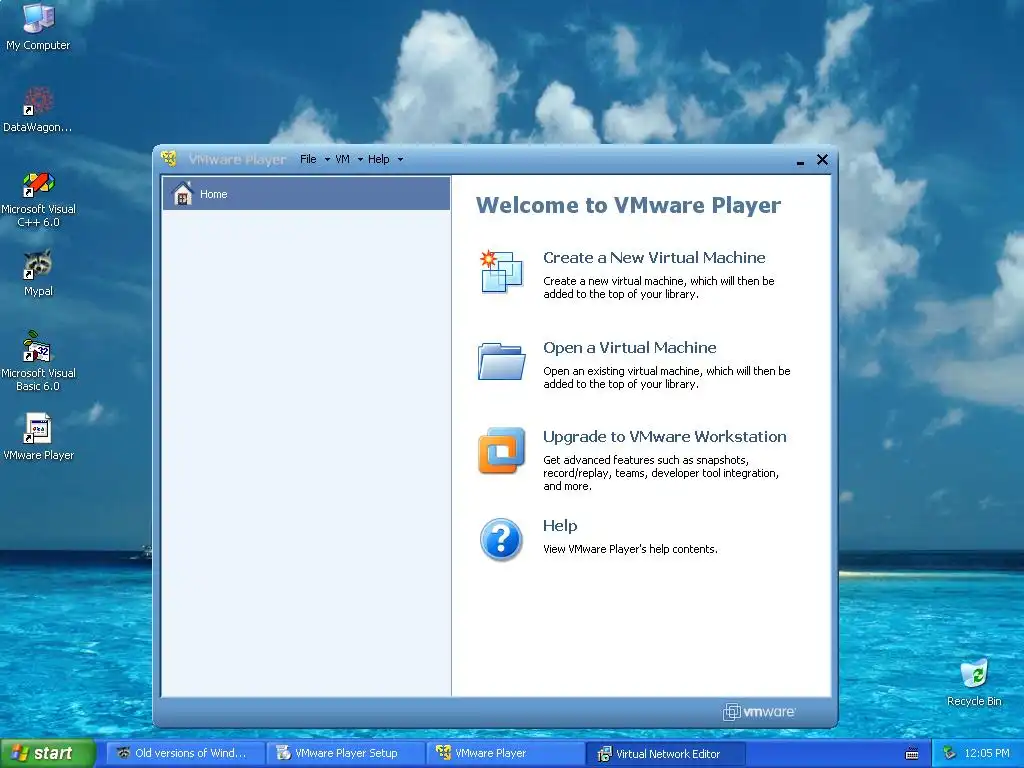1024x768 pixels.
Task: Switch to Old versions of Windows taskbar item
Action: coord(185,754)
